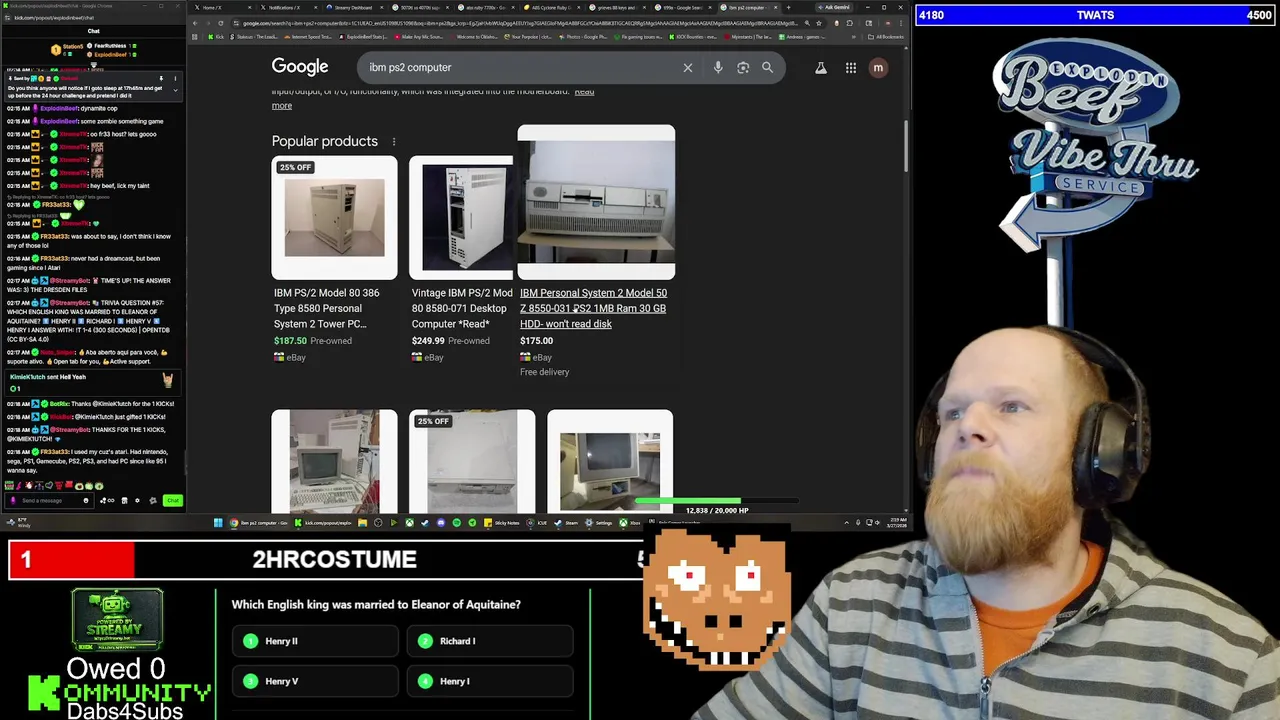Open the All Bookmarks folder
Image resolution: width=1280 pixels, height=720 pixels.
(x=888, y=37)
